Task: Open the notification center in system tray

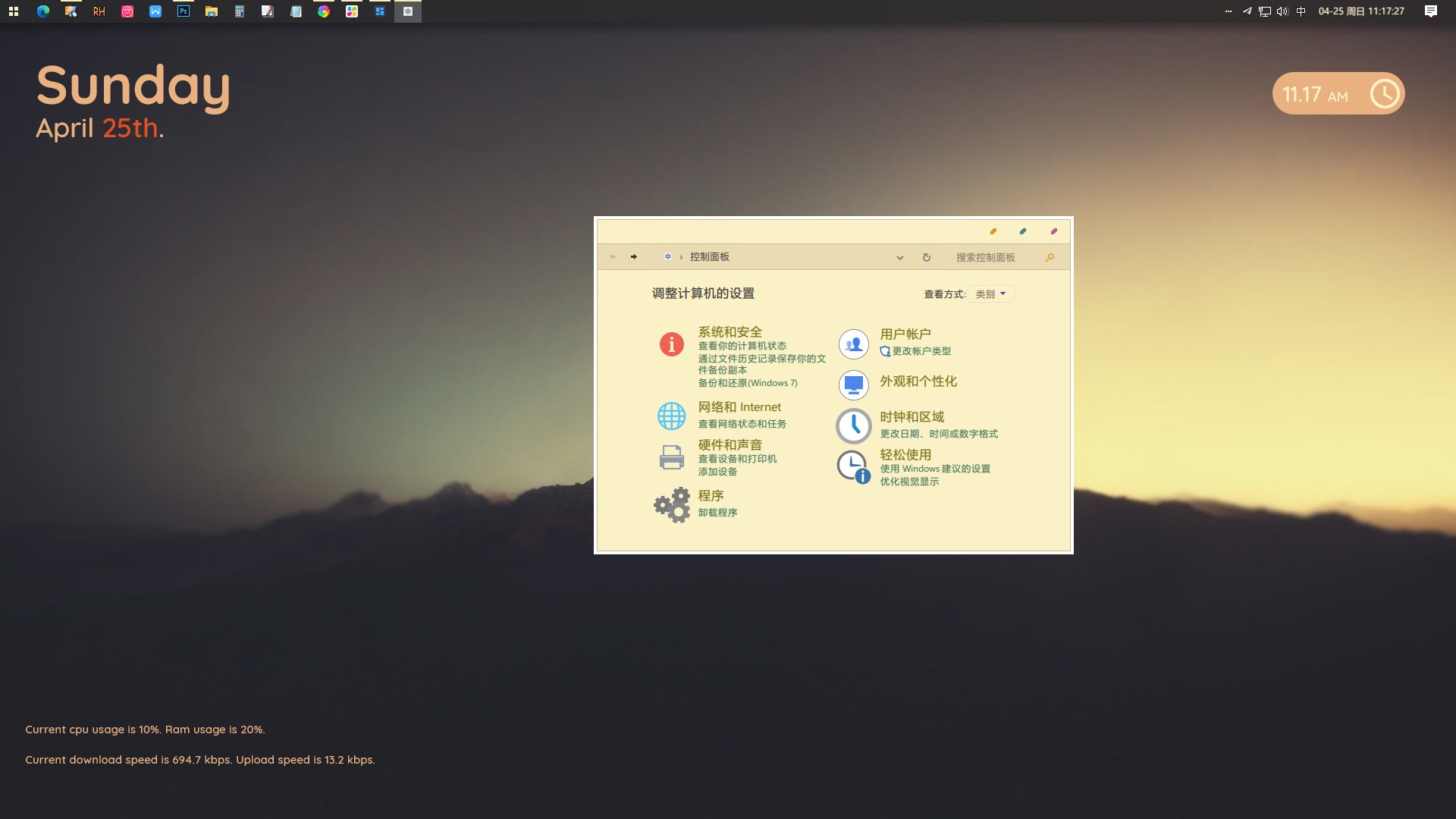Action: click(1430, 11)
